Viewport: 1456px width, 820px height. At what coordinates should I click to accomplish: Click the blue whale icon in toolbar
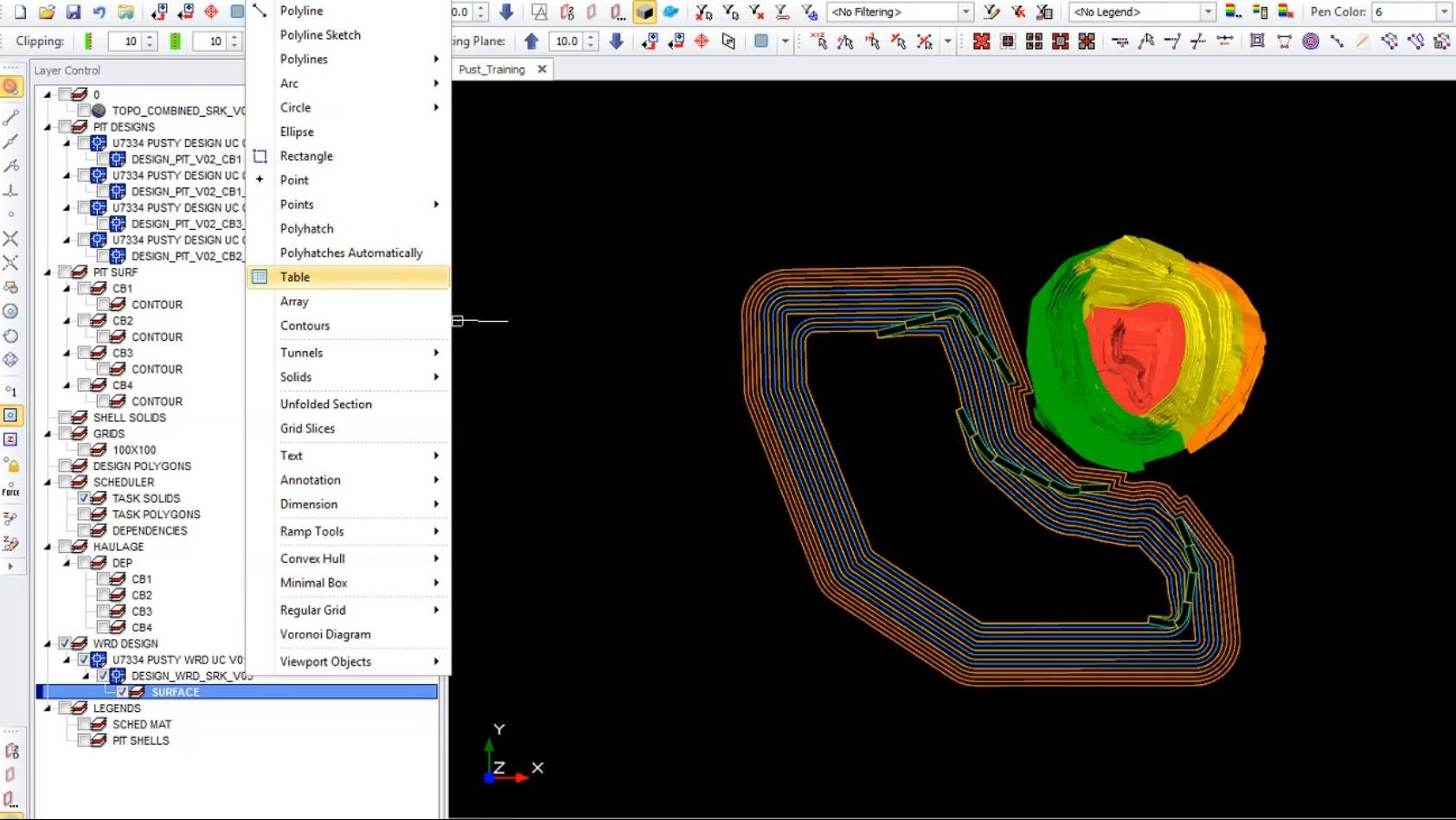point(670,12)
